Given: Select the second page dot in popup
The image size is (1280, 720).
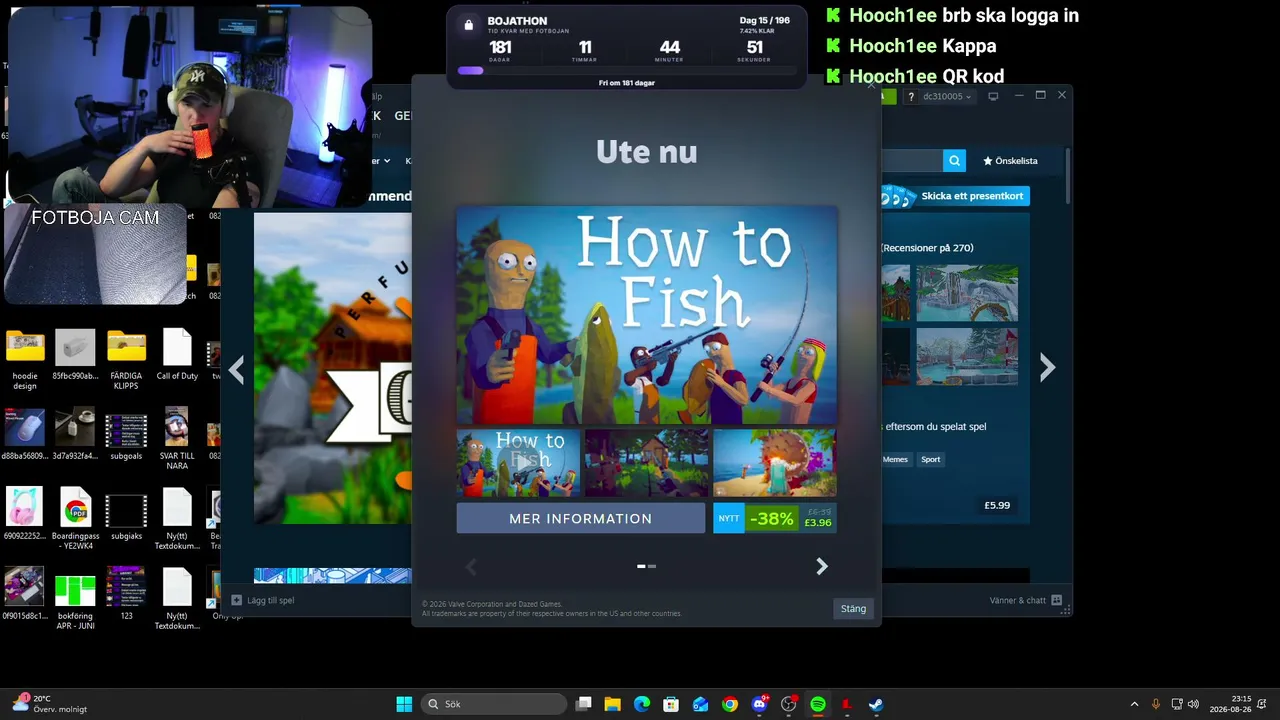Looking at the screenshot, I should (652, 566).
